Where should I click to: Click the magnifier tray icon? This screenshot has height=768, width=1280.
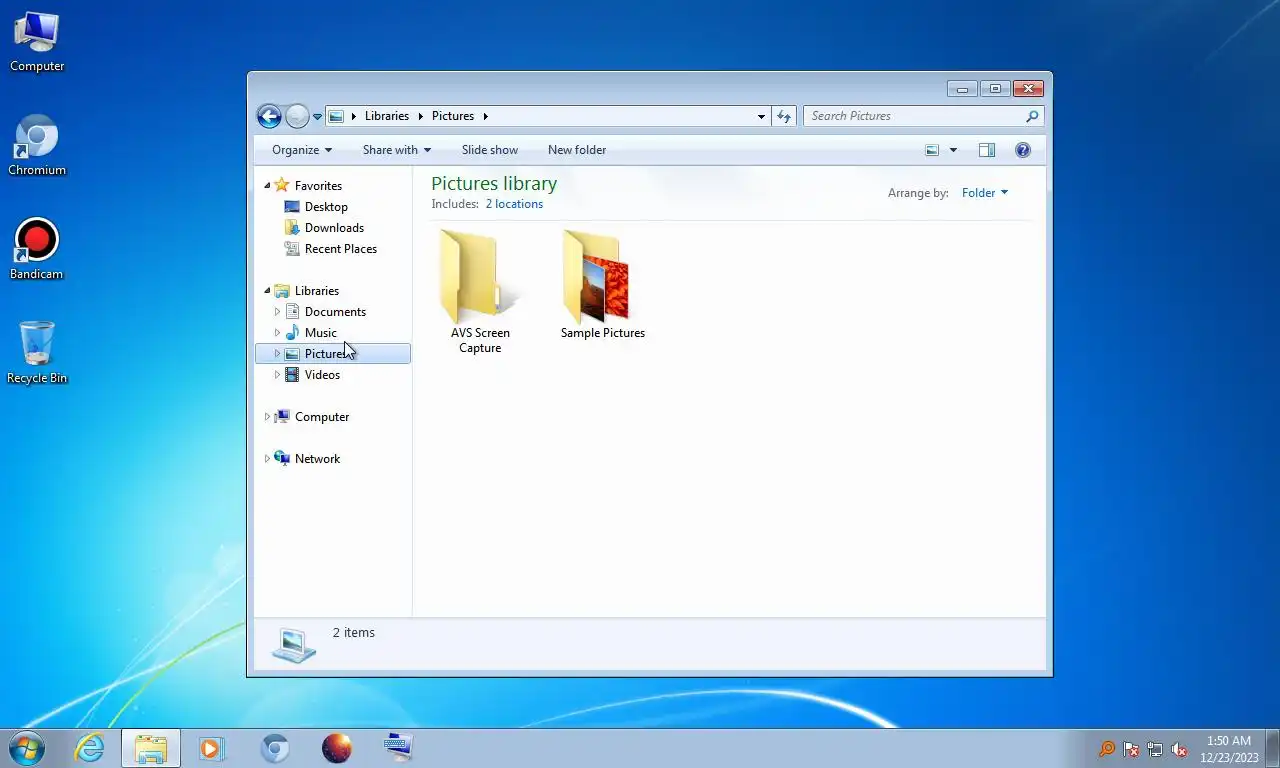point(1107,749)
